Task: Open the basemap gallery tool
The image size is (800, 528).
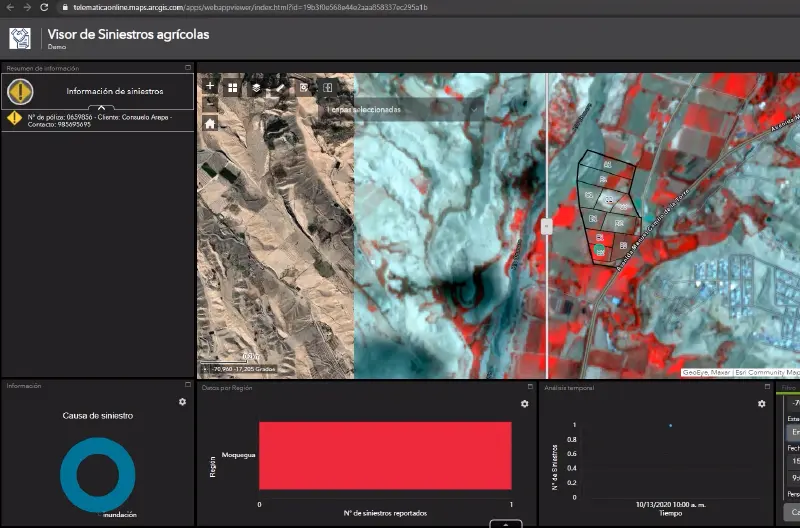Action: pos(233,87)
